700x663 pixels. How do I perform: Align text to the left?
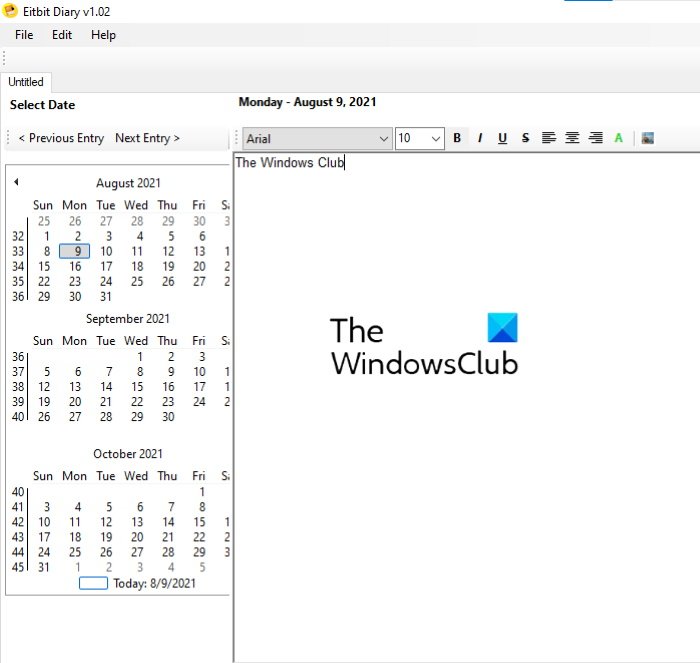[x=549, y=138]
